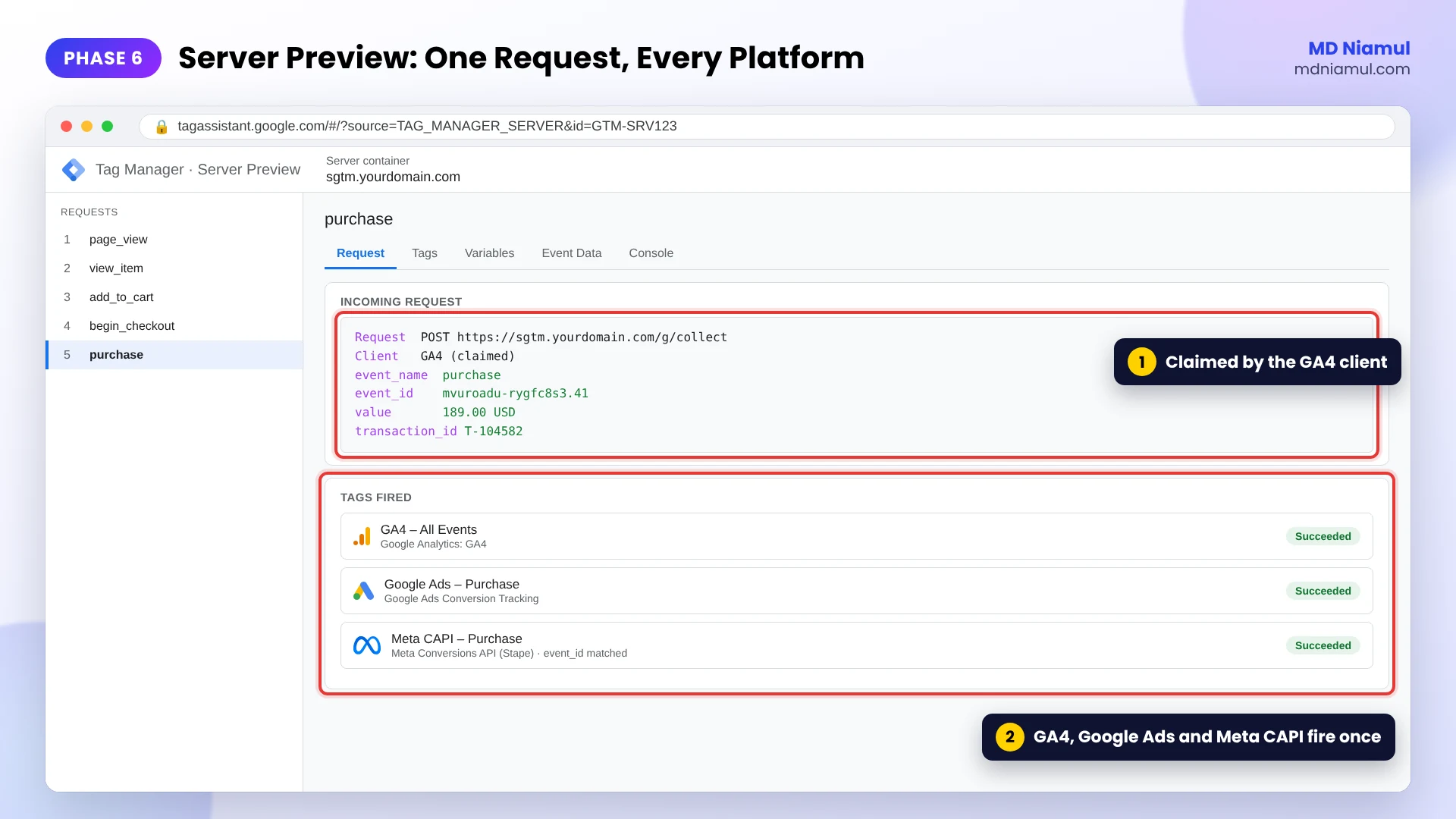1456x819 pixels.
Task: Click the GA4 analytics bar chart icon
Action: click(362, 537)
